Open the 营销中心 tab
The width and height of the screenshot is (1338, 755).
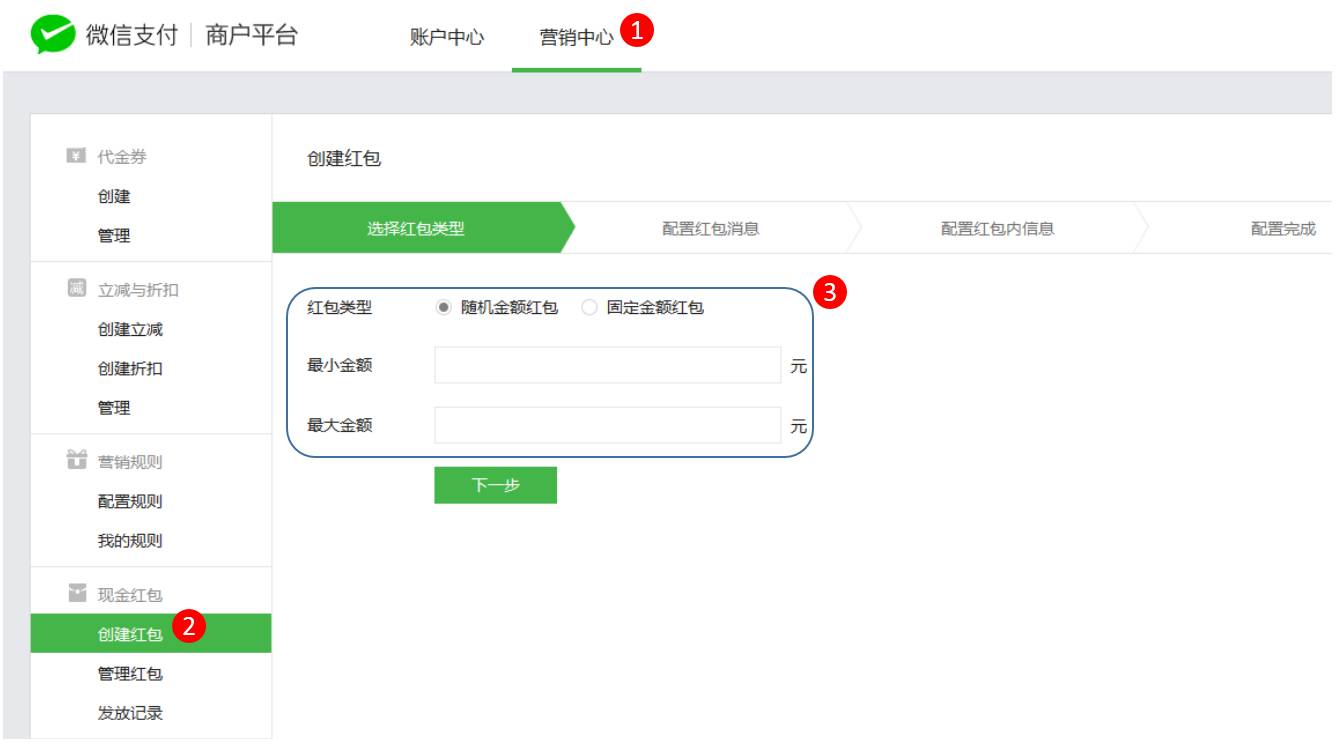[576, 38]
